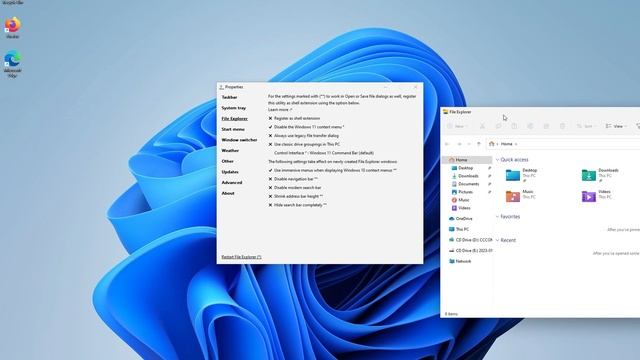This screenshot has width=640, height=360.
Task: Go back with the File Explorer back arrow
Action: 447,144
